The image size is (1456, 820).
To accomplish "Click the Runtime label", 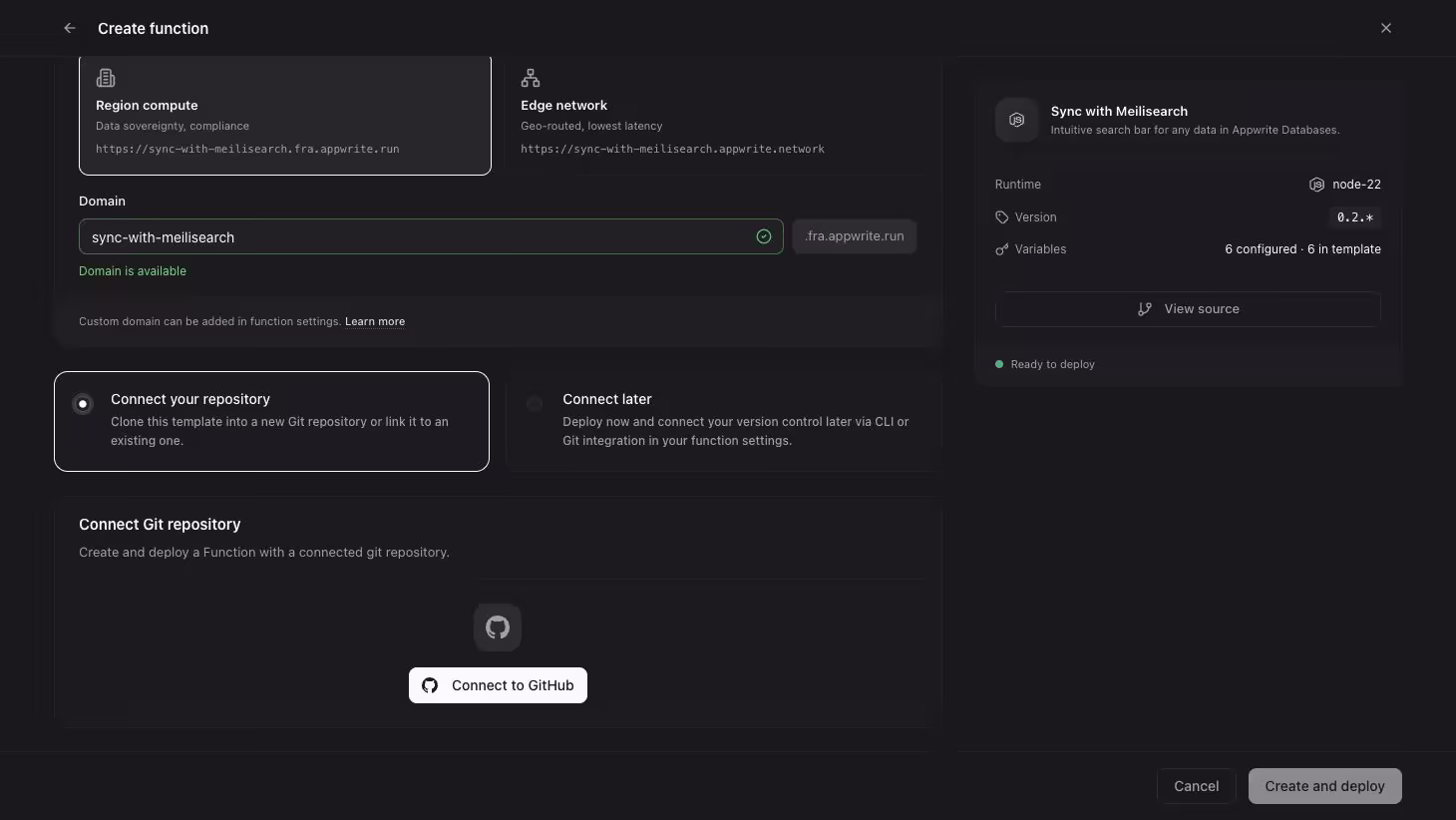I will 1018,185.
